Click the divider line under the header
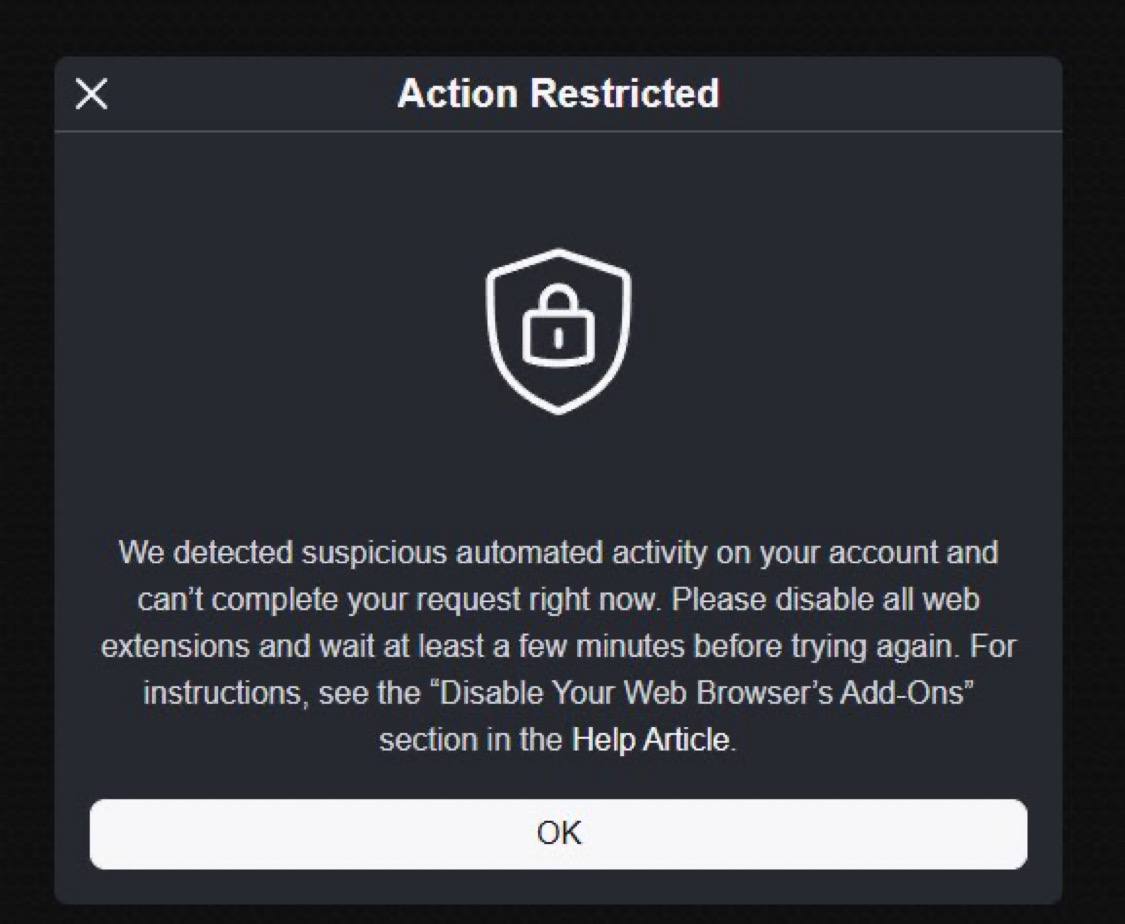 [x=558, y=131]
